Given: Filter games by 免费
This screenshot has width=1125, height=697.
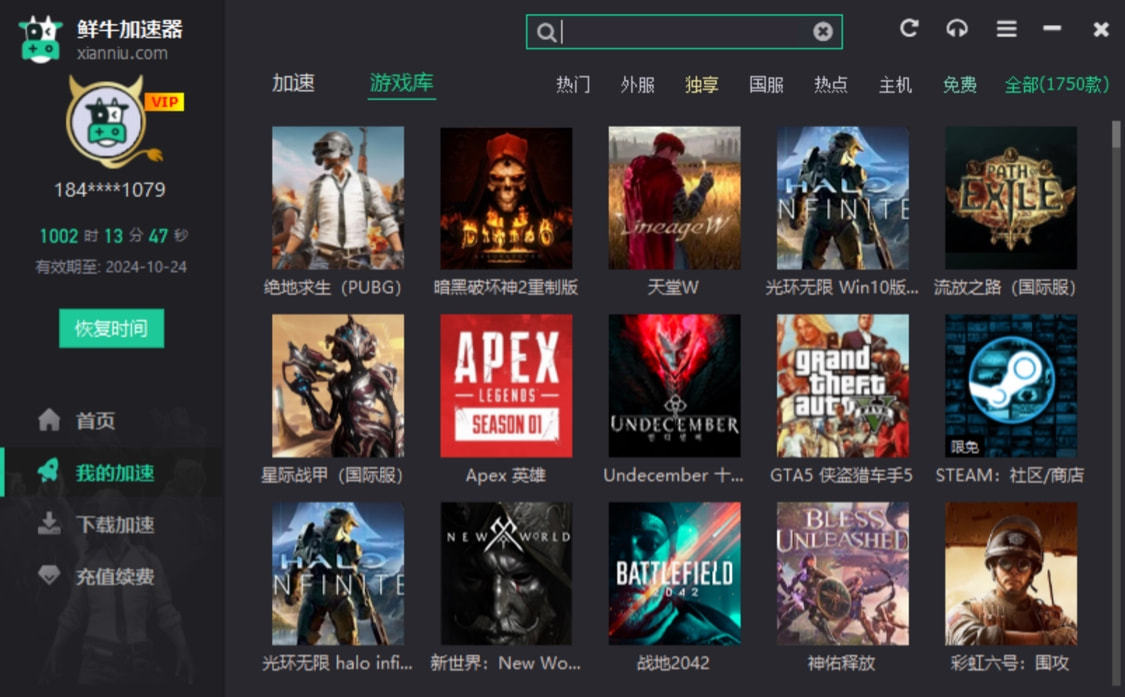Looking at the screenshot, I should coord(960,85).
